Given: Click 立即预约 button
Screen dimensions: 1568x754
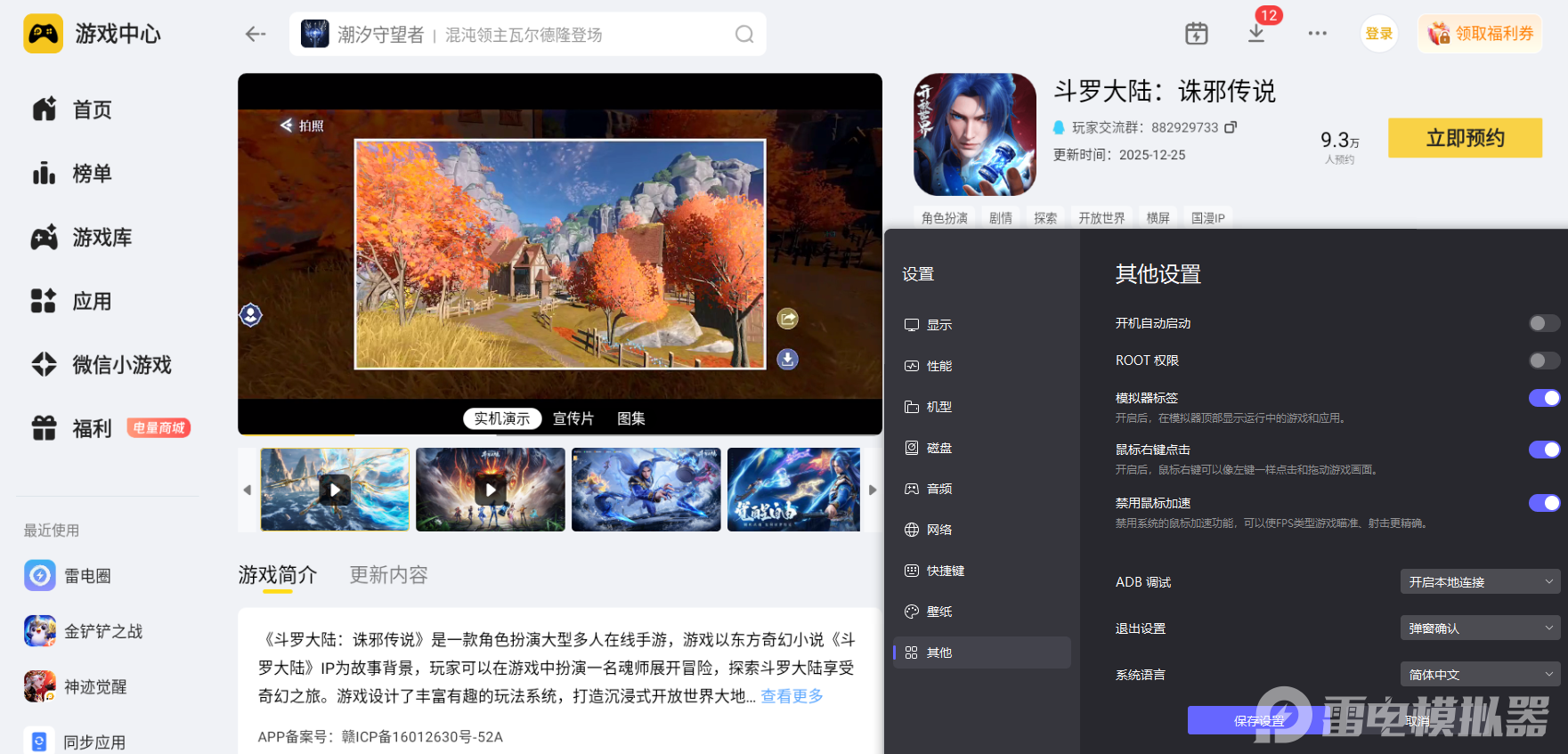Looking at the screenshot, I should 1465,138.
